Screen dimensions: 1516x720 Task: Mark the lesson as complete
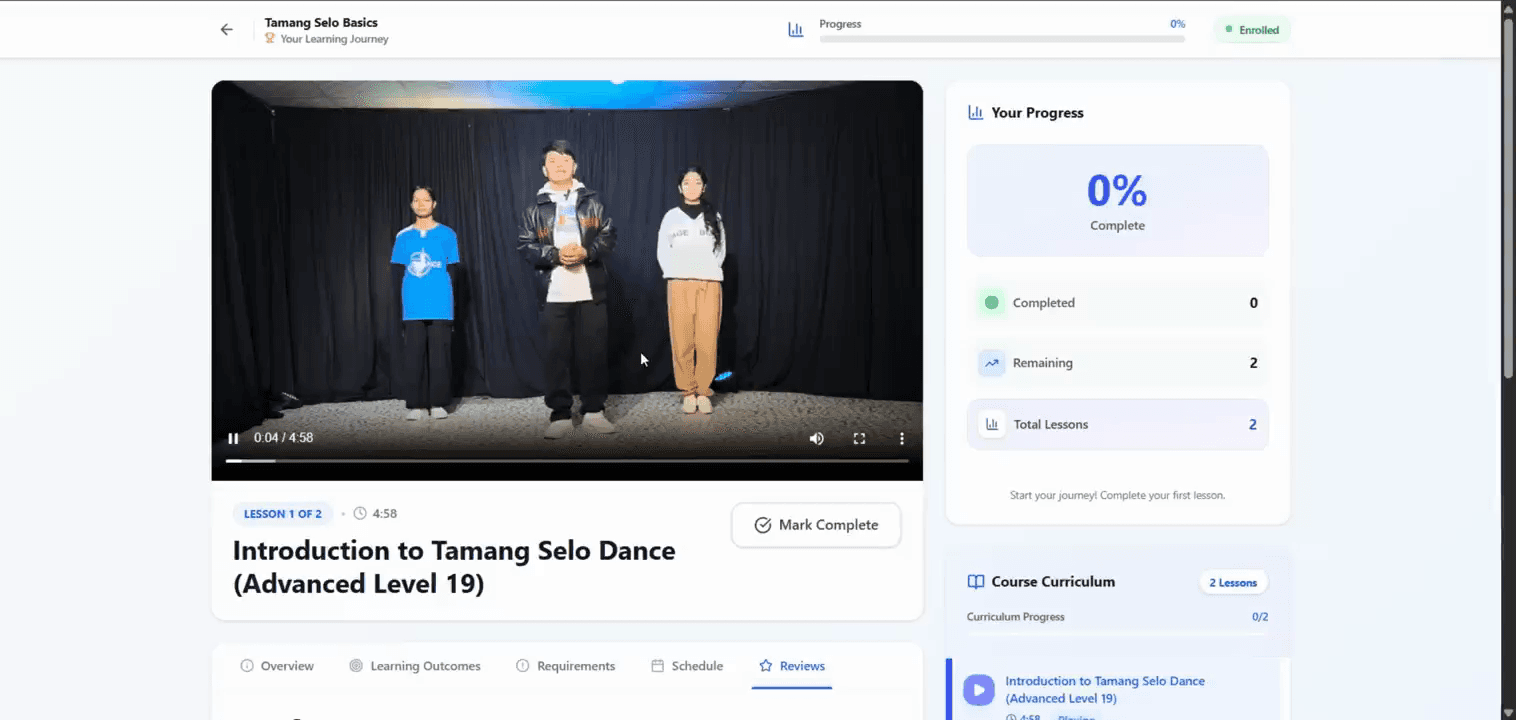tap(816, 525)
